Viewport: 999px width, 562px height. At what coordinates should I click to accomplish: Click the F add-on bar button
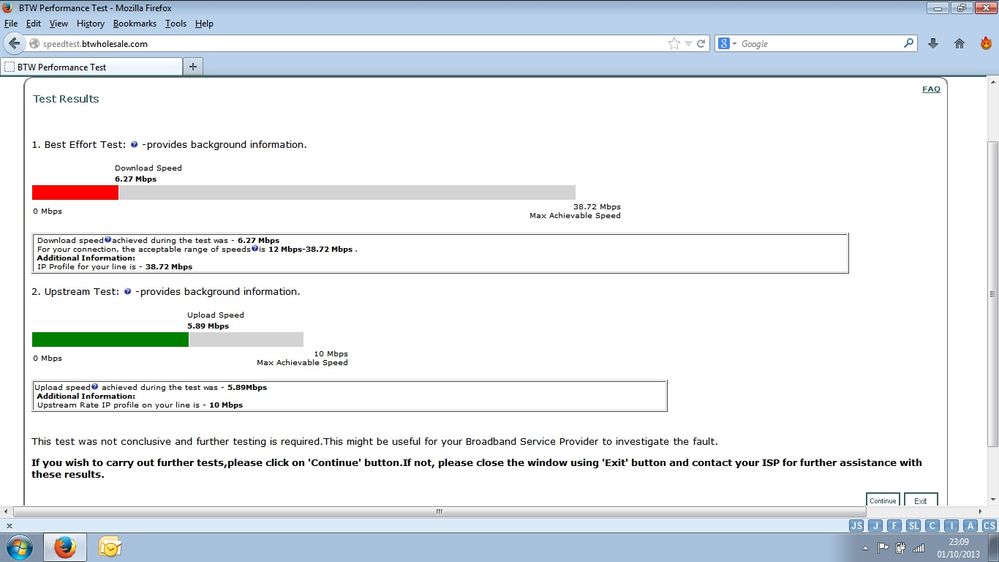coord(895,526)
